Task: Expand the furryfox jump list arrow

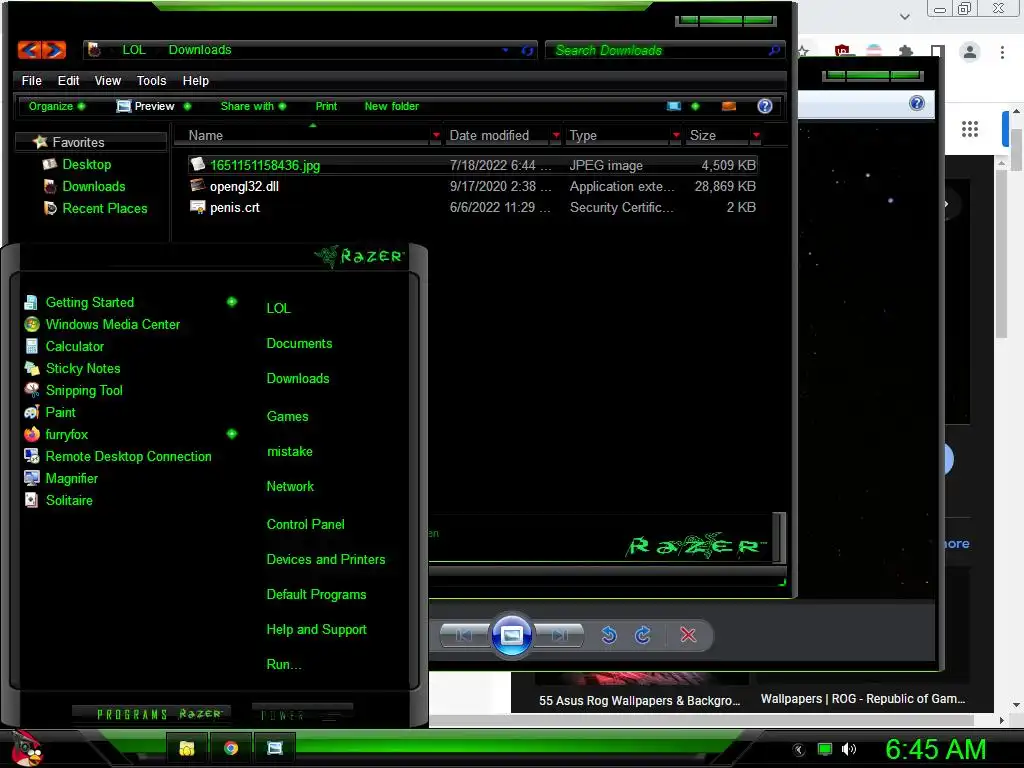Action: [x=232, y=434]
